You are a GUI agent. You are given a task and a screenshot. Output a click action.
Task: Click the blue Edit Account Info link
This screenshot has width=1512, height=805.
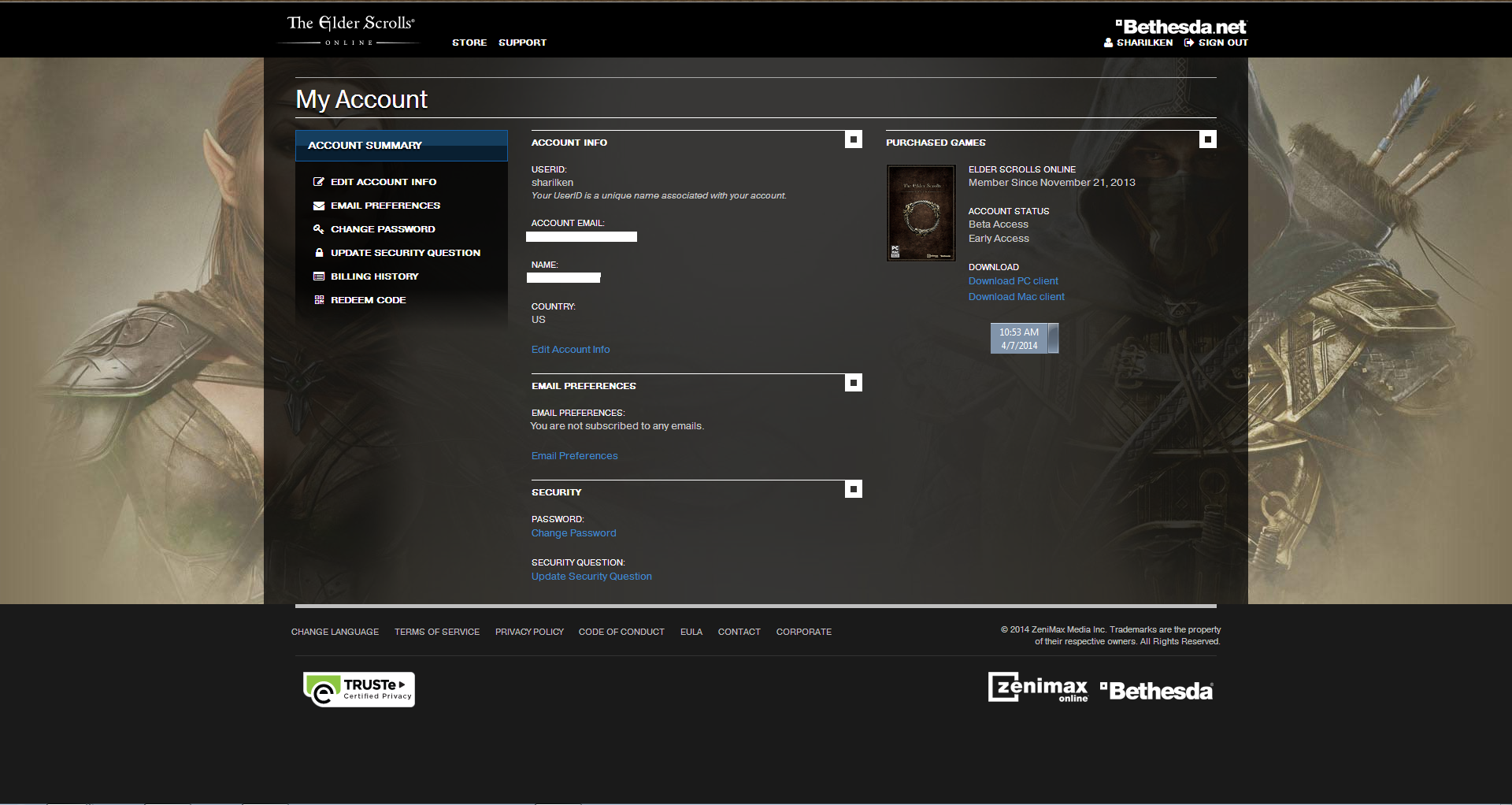tap(571, 350)
